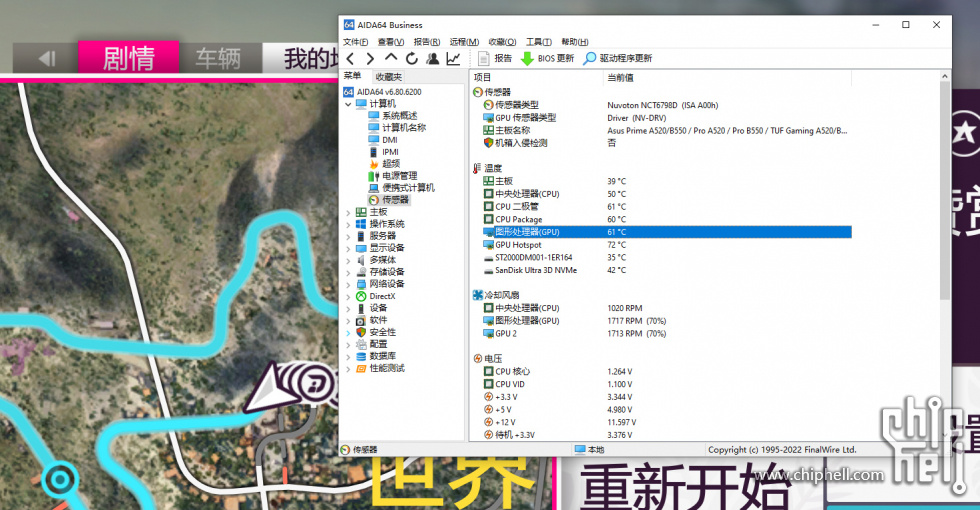
Task: Open the user management icon in toolbar
Action: [x=432, y=59]
